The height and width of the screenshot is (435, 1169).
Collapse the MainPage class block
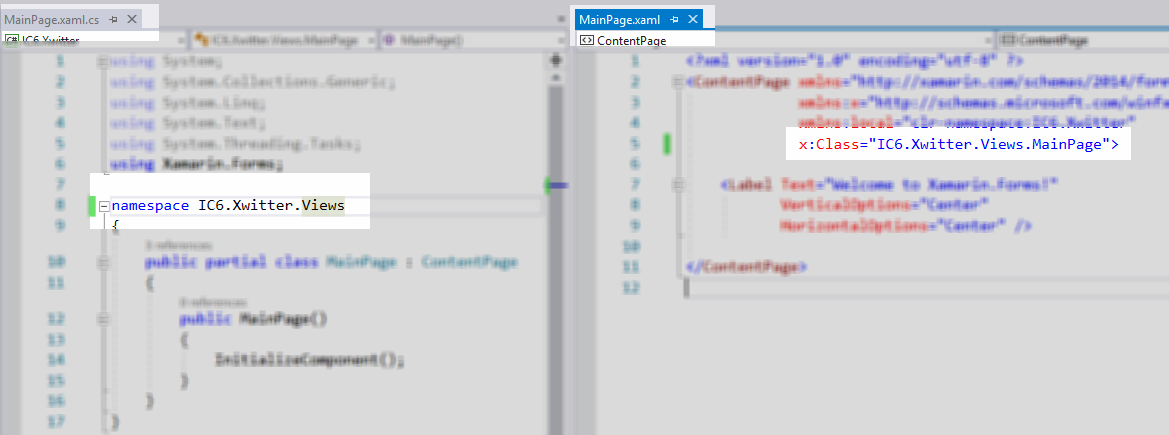pyautogui.click(x=104, y=262)
